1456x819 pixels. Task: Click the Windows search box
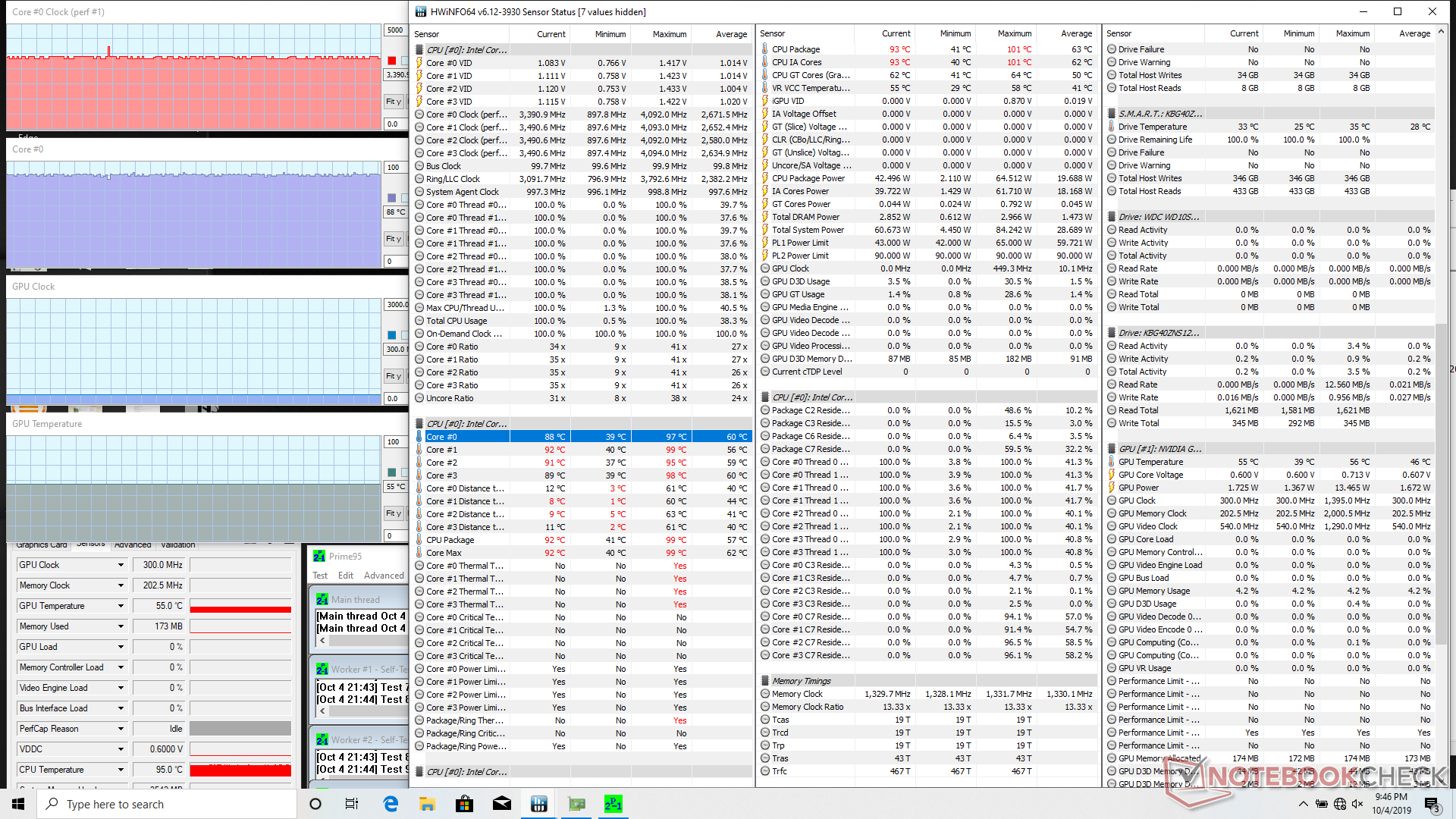coord(167,804)
